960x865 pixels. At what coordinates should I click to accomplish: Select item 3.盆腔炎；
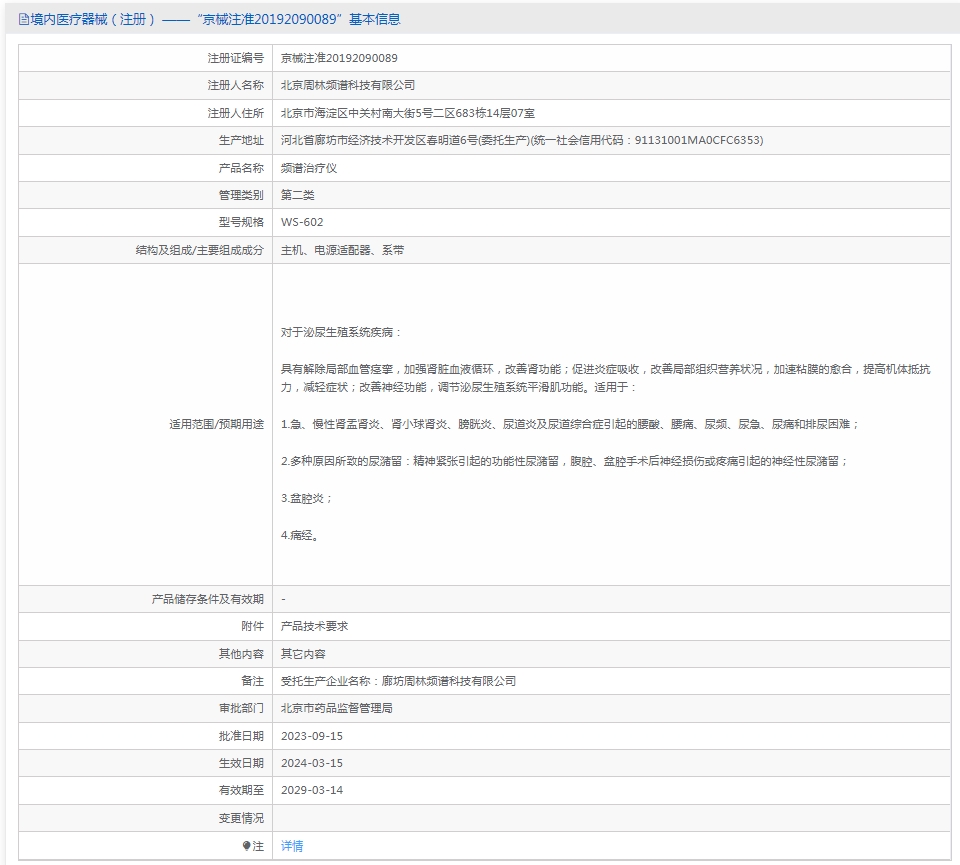point(306,498)
